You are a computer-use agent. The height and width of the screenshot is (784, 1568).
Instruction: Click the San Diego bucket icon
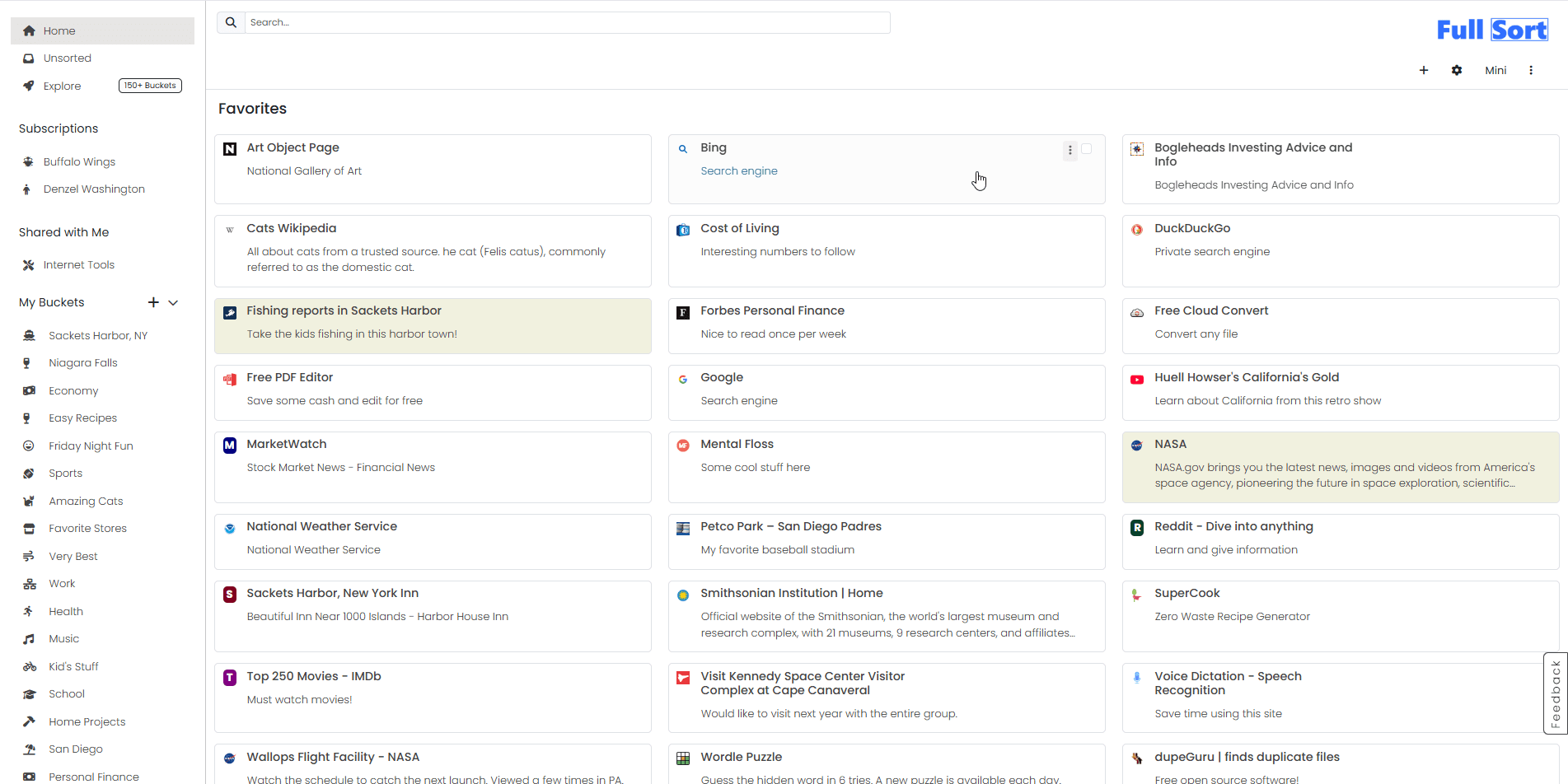pyautogui.click(x=29, y=749)
